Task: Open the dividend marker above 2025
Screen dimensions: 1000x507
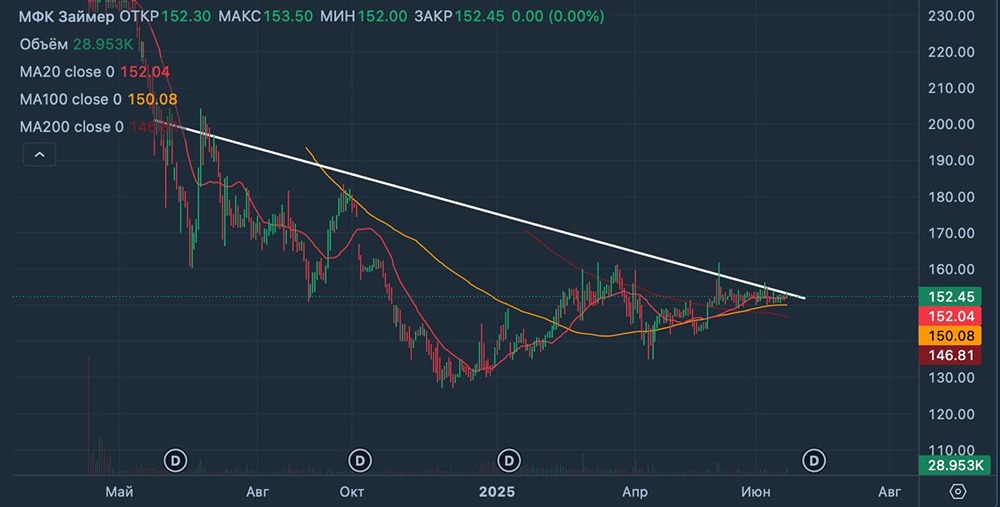Action: [509, 460]
